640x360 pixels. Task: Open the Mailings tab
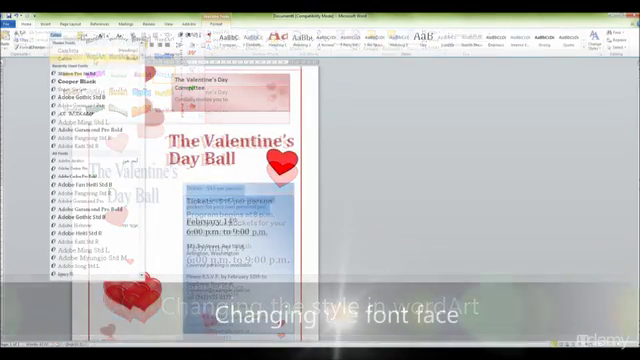(x=126, y=24)
